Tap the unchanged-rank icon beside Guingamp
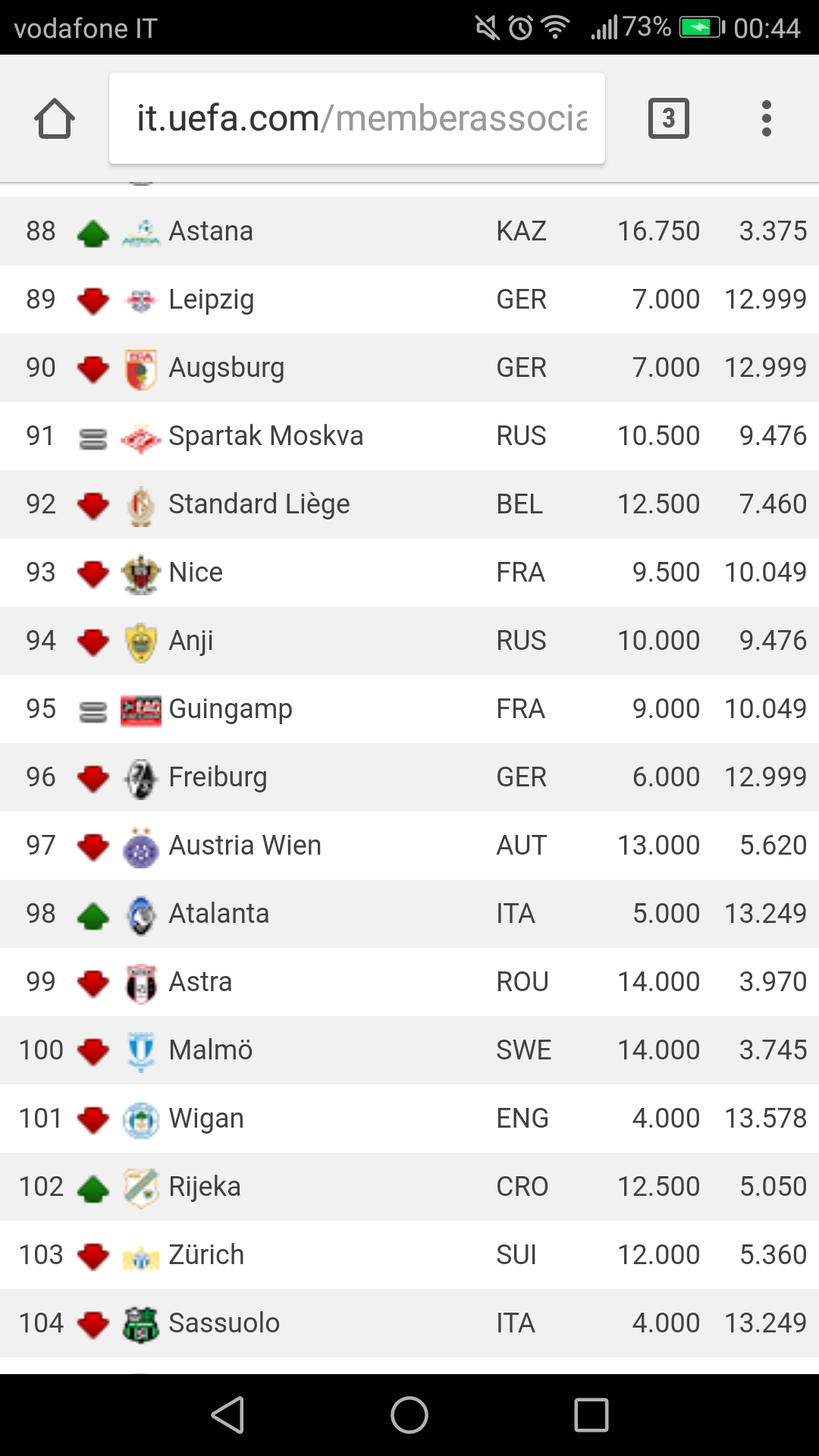The width and height of the screenshot is (819, 1456). click(93, 711)
